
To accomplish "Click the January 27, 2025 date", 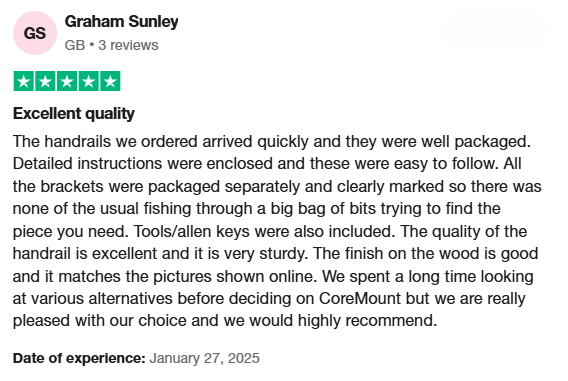I will point(205,358).
